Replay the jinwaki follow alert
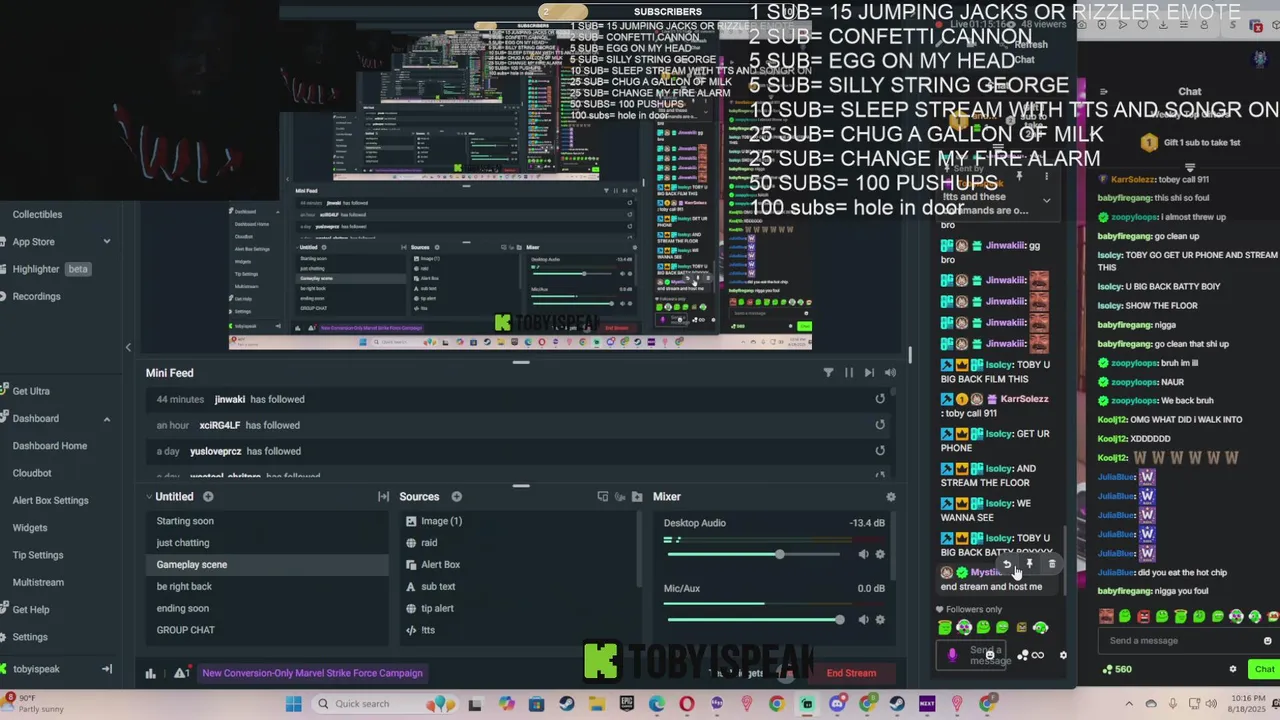Screen dimensions: 1280x720 tap(880, 399)
